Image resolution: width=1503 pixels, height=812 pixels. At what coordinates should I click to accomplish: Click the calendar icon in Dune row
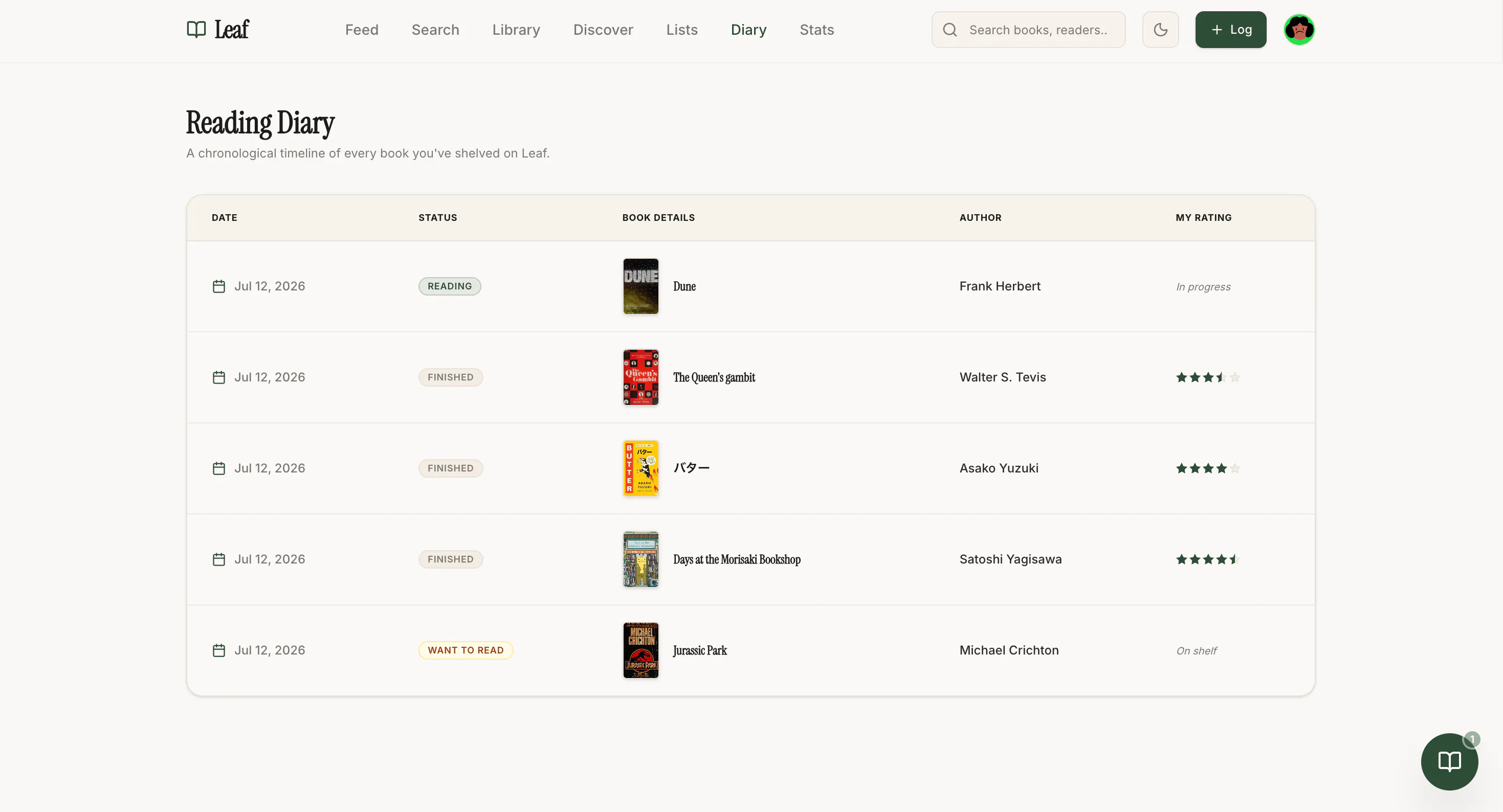tap(219, 286)
